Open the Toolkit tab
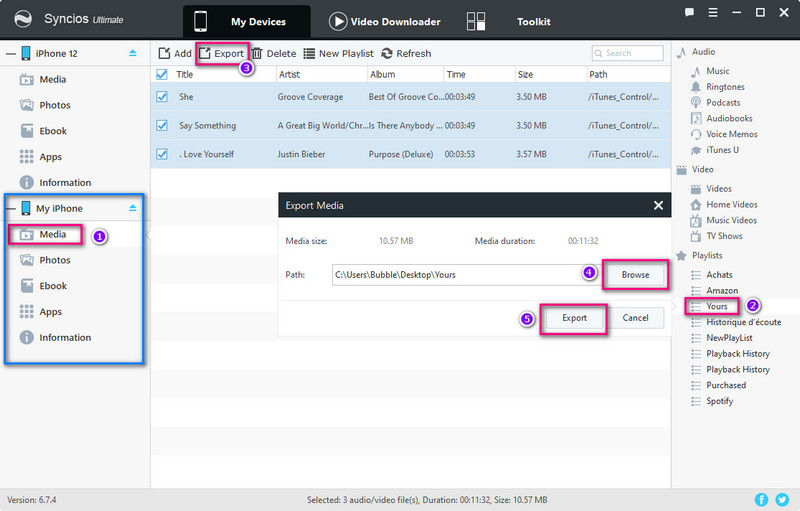Image resolution: width=800 pixels, height=511 pixels. [x=509, y=21]
